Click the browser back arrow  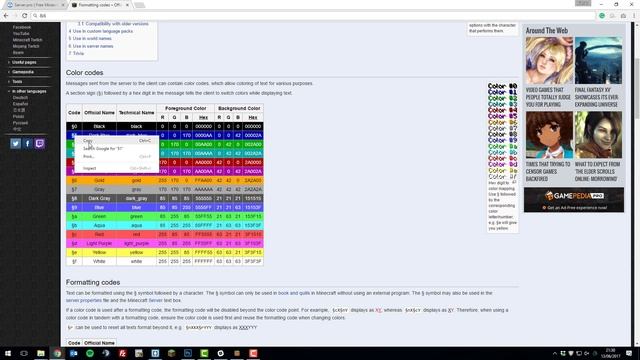pos(6,16)
